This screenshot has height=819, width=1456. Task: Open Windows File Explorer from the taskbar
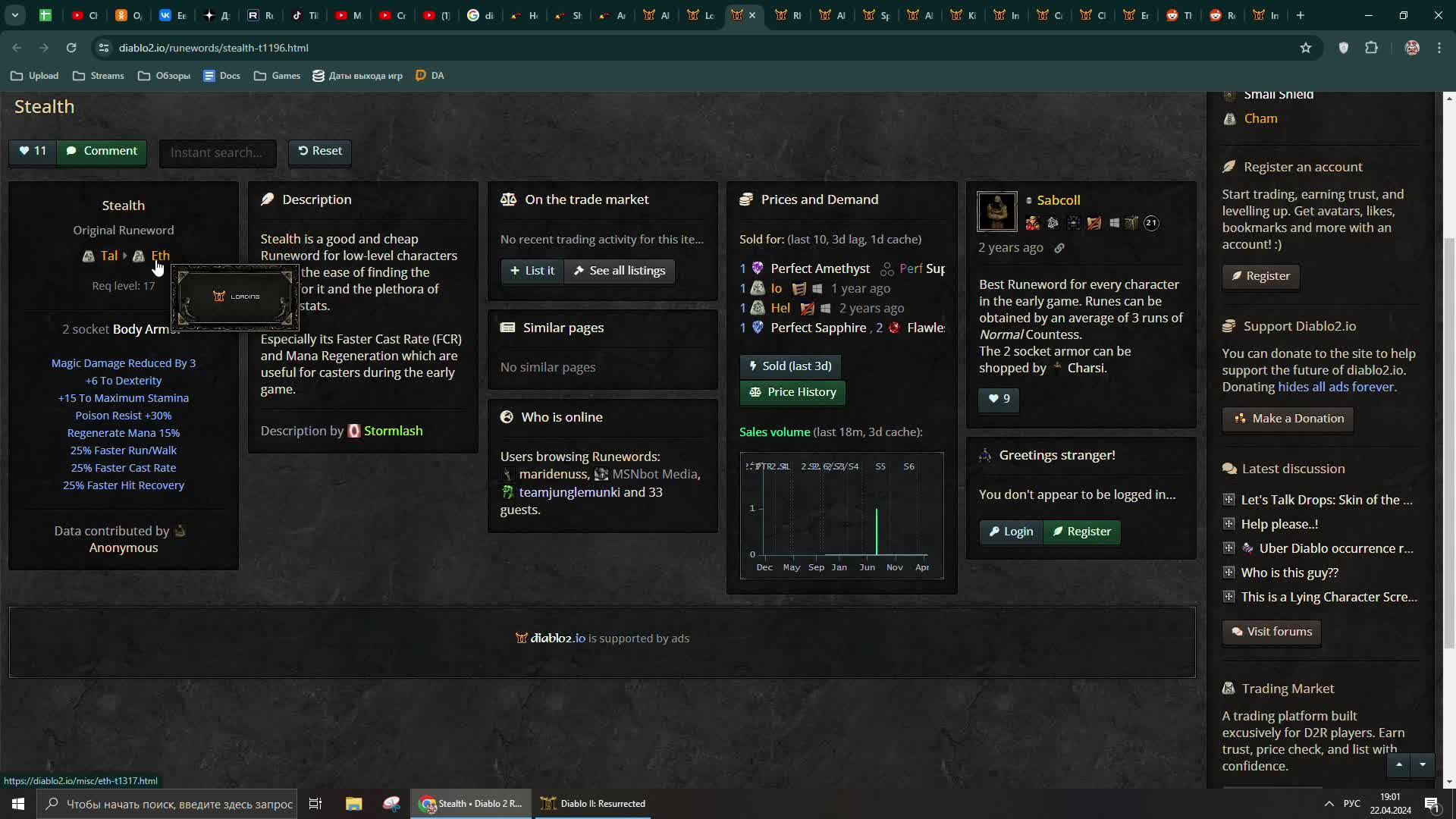click(x=353, y=804)
